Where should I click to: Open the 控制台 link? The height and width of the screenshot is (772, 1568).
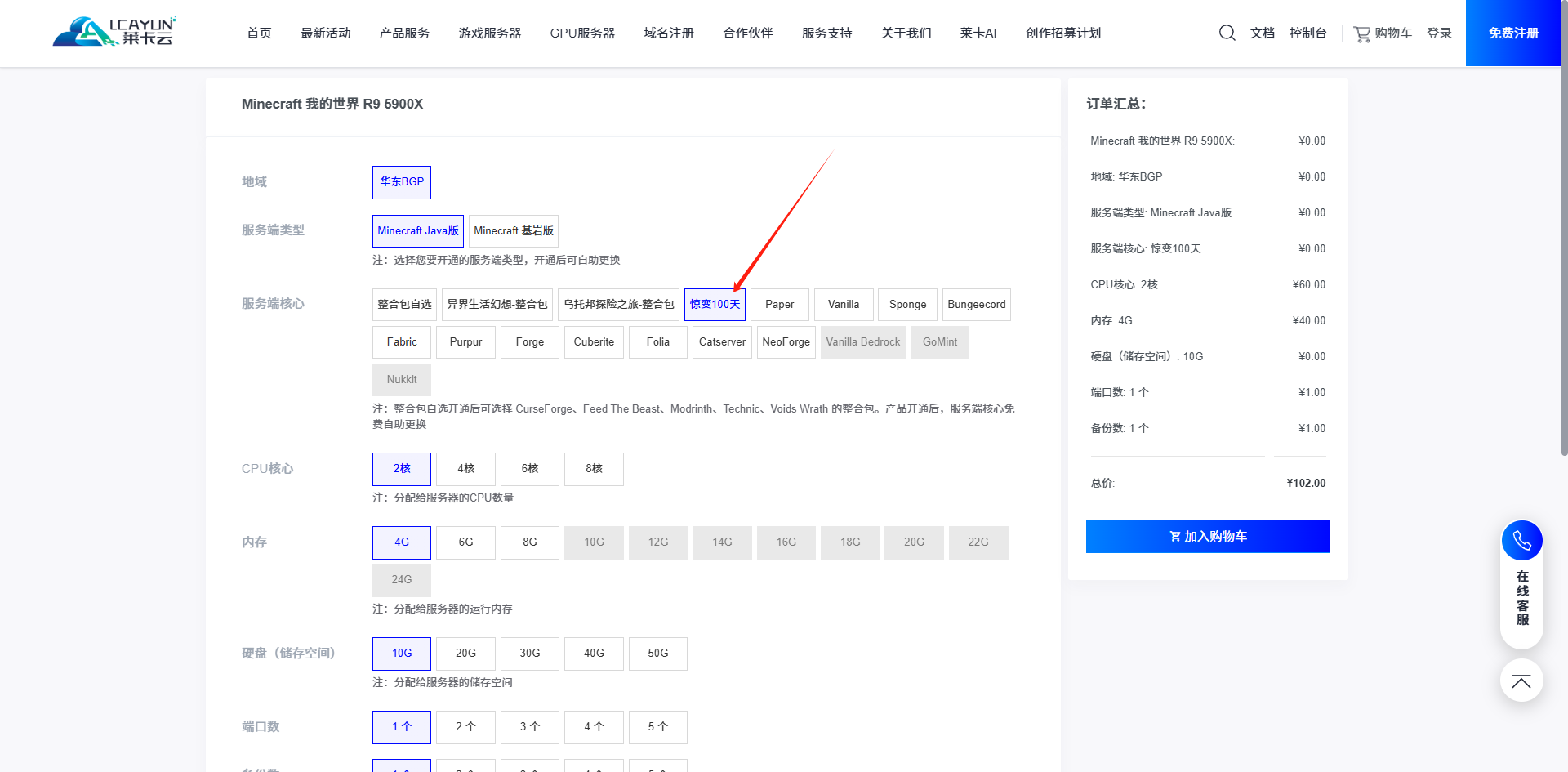(1308, 33)
